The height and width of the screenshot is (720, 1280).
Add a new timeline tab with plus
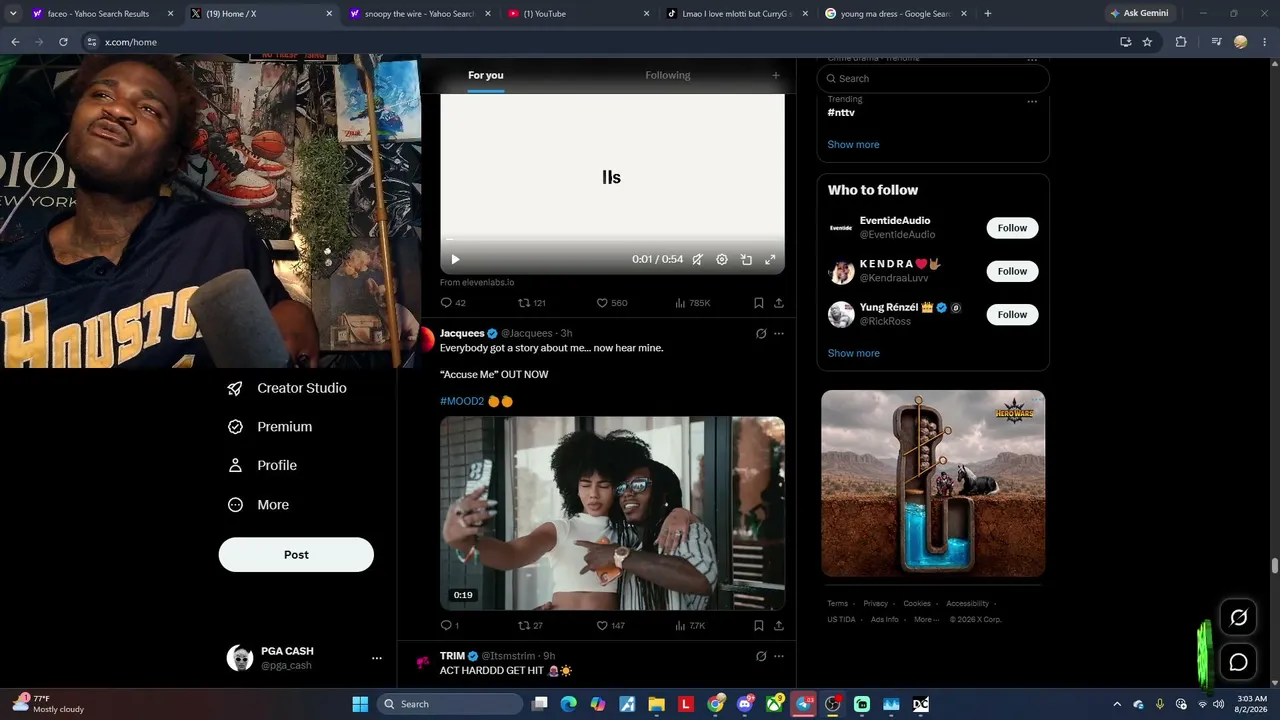[x=775, y=75]
